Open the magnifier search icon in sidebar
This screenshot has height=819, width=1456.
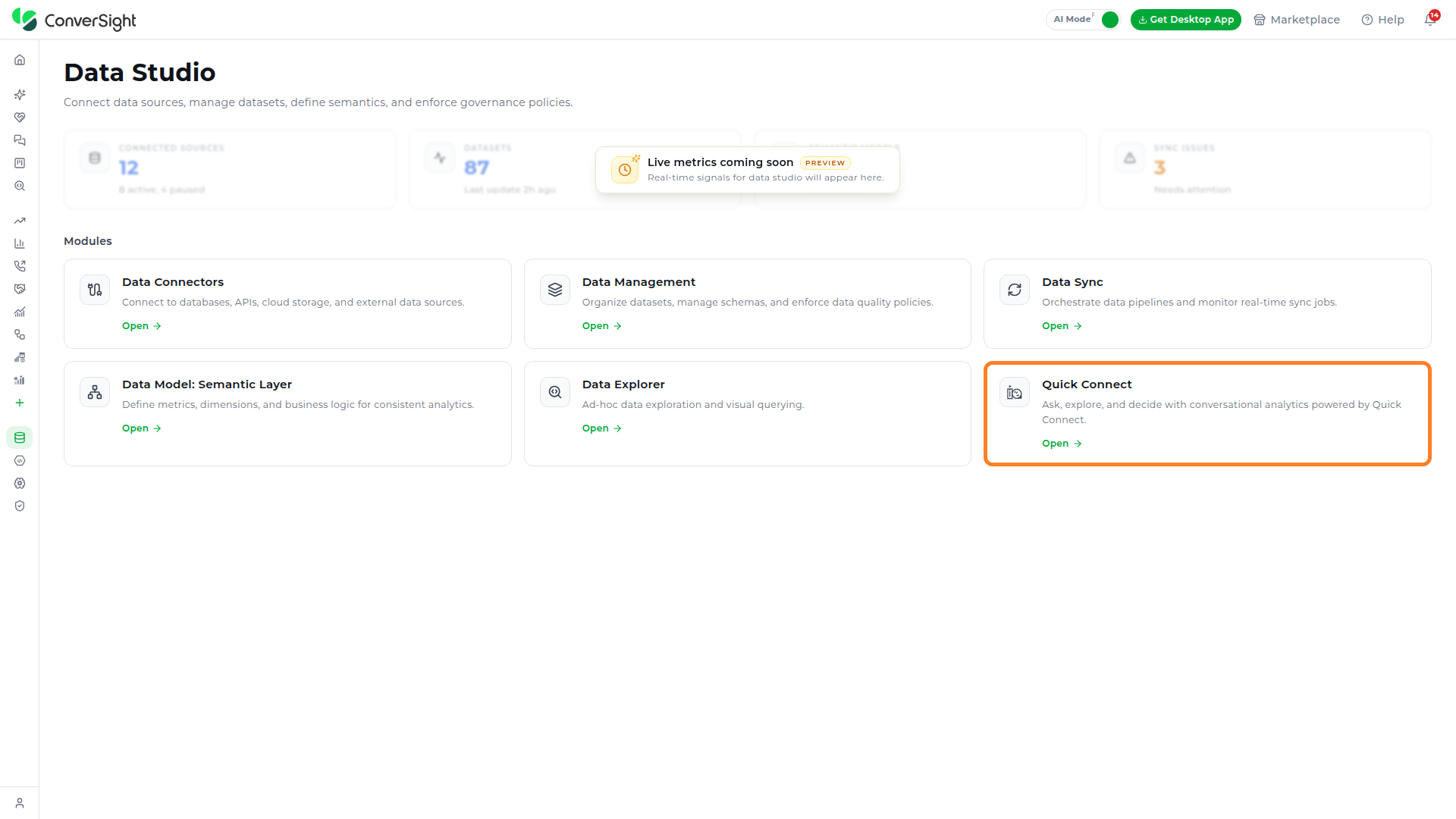(20, 186)
